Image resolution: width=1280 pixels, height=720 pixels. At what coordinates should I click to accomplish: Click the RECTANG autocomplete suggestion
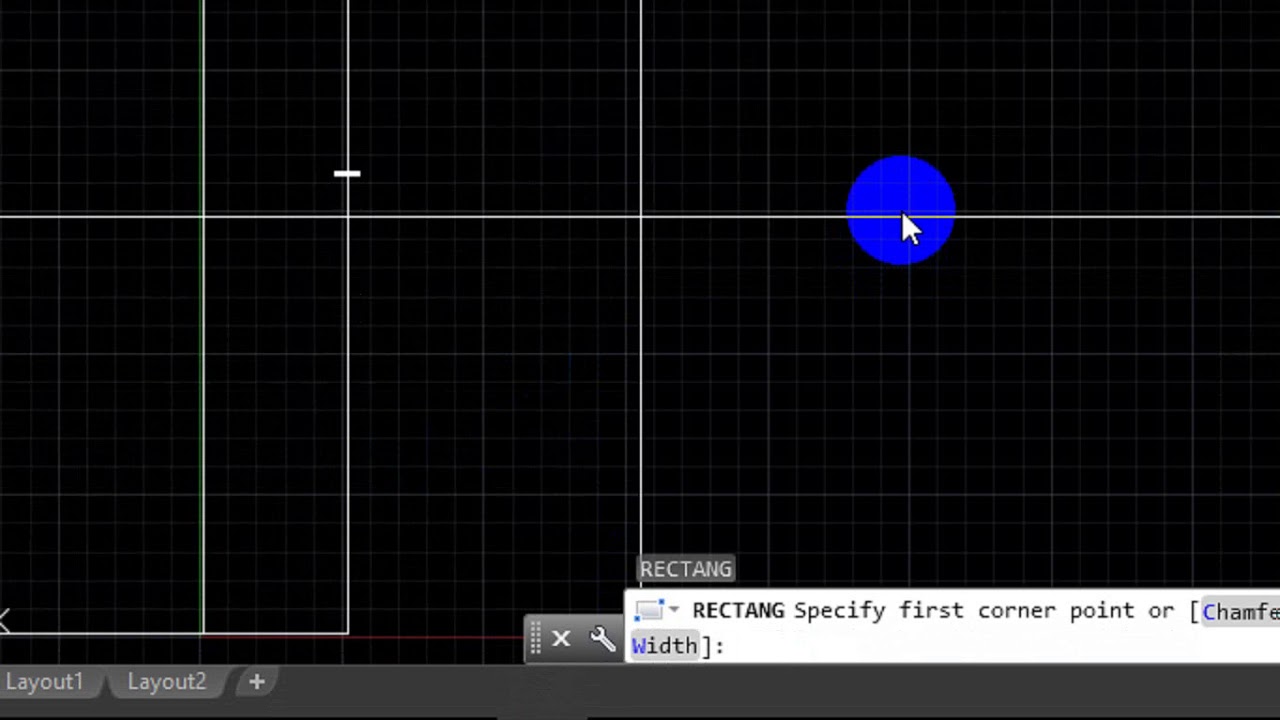coord(686,569)
